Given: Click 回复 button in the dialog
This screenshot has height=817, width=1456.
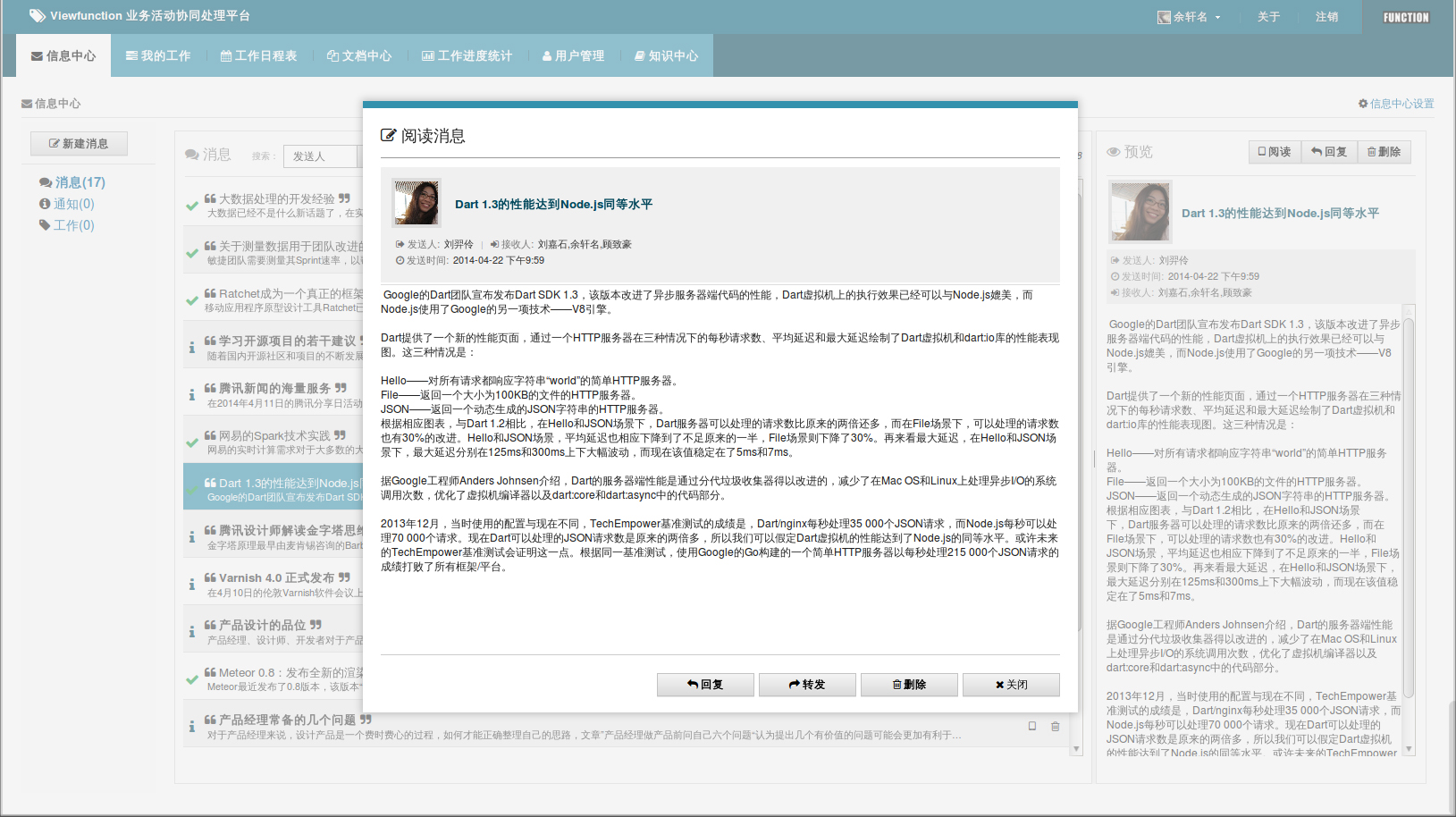Looking at the screenshot, I should pos(705,685).
